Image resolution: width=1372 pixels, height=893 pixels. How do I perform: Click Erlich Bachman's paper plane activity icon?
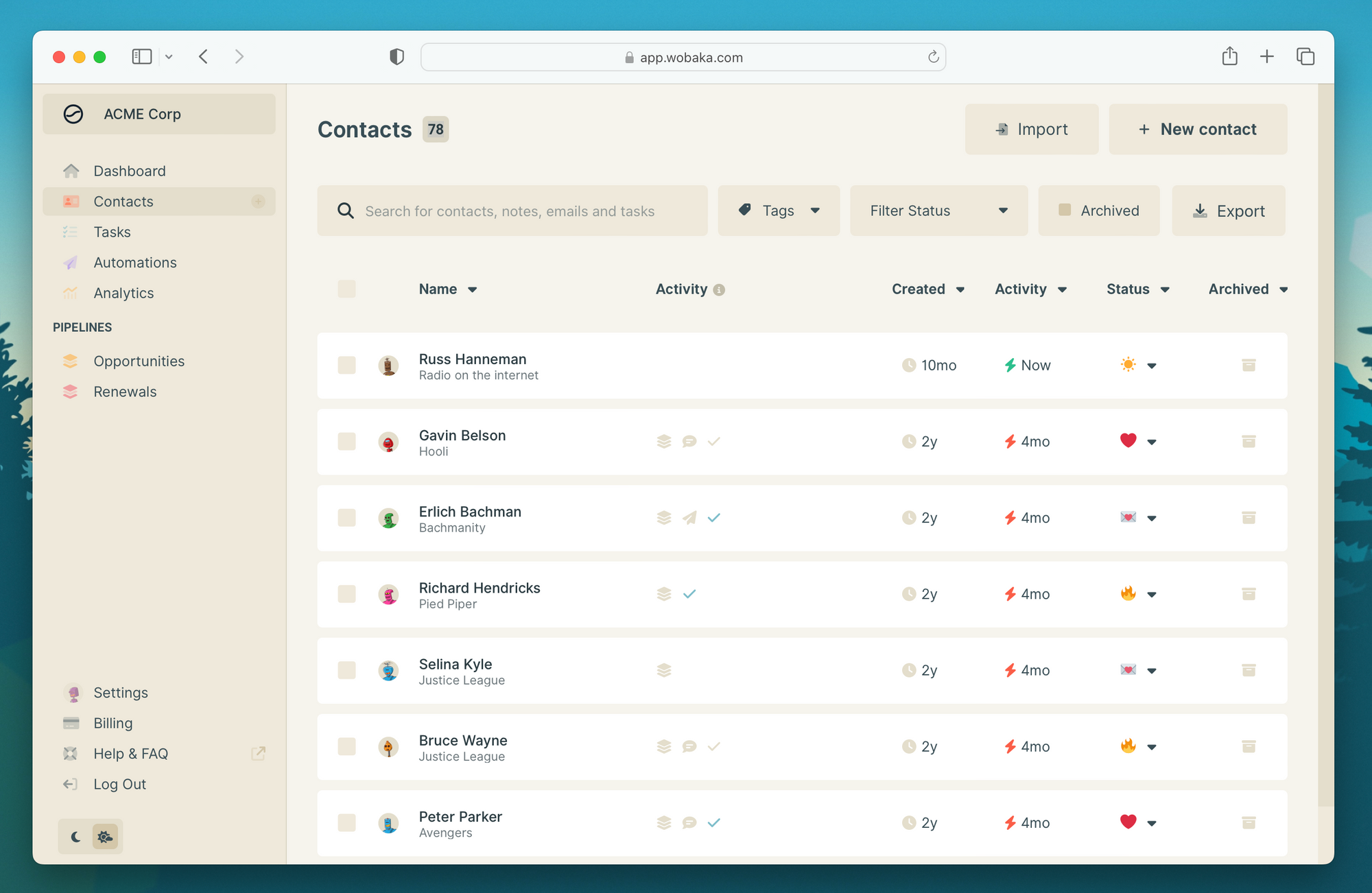click(689, 518)
